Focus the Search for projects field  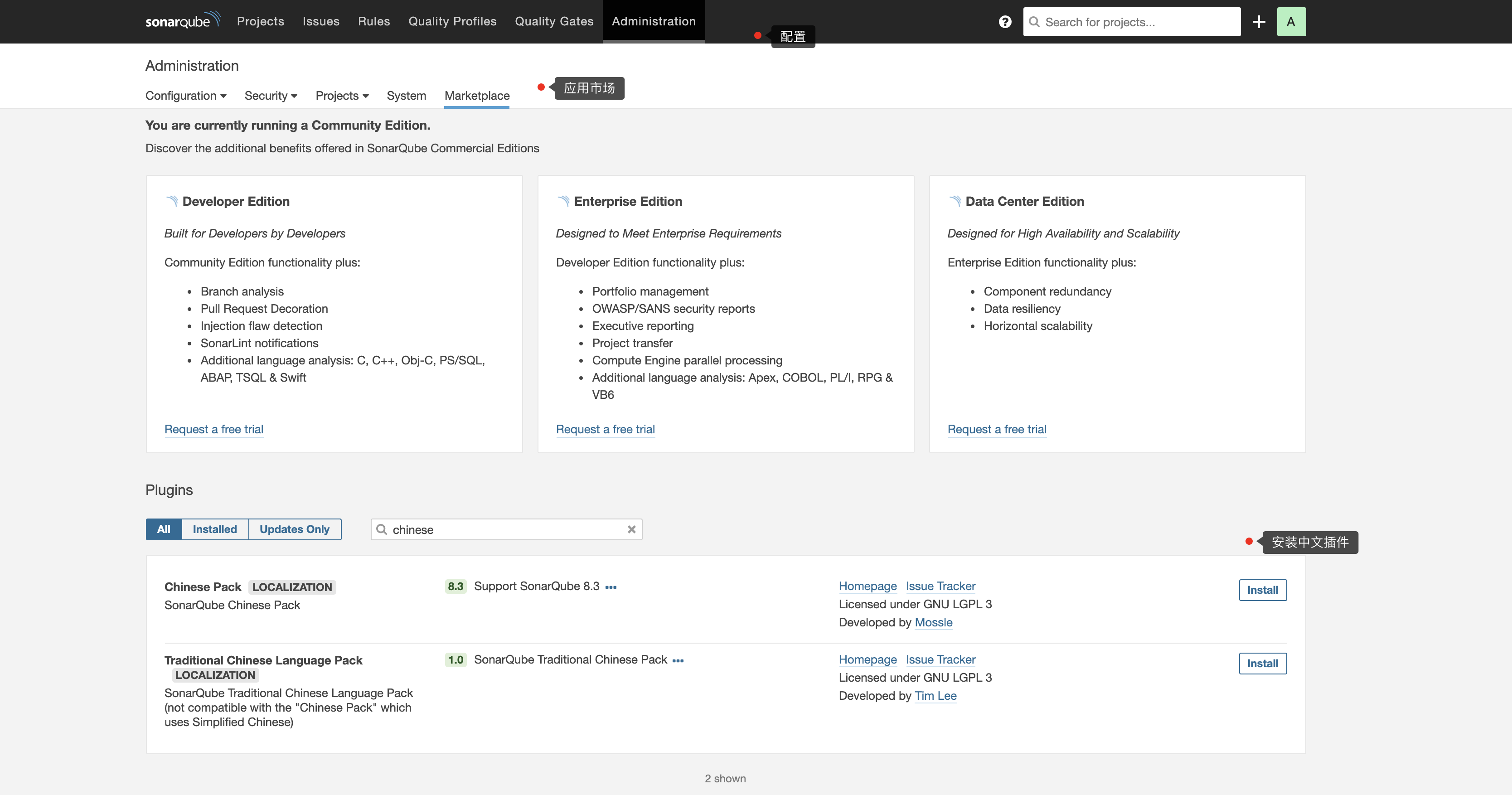1131,22
